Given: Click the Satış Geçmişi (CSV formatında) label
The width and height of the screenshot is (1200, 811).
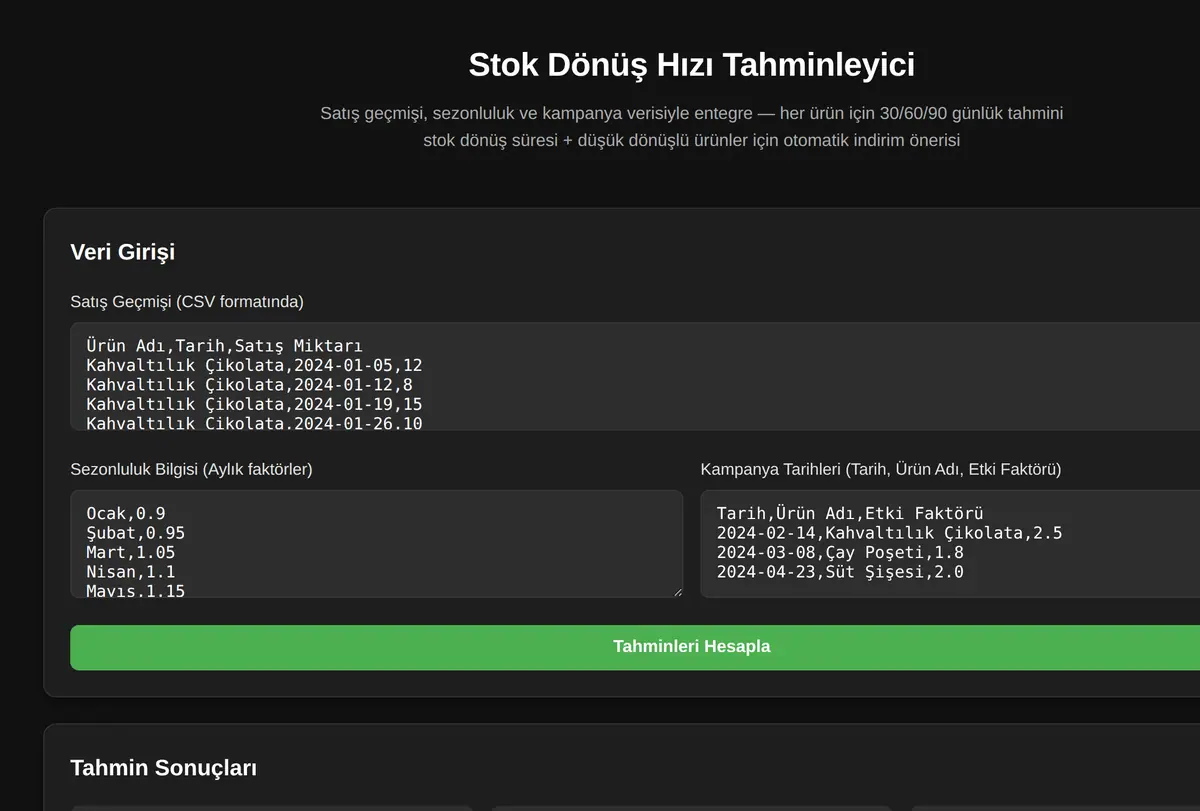Looking at the screenshot, I should 187,301.
